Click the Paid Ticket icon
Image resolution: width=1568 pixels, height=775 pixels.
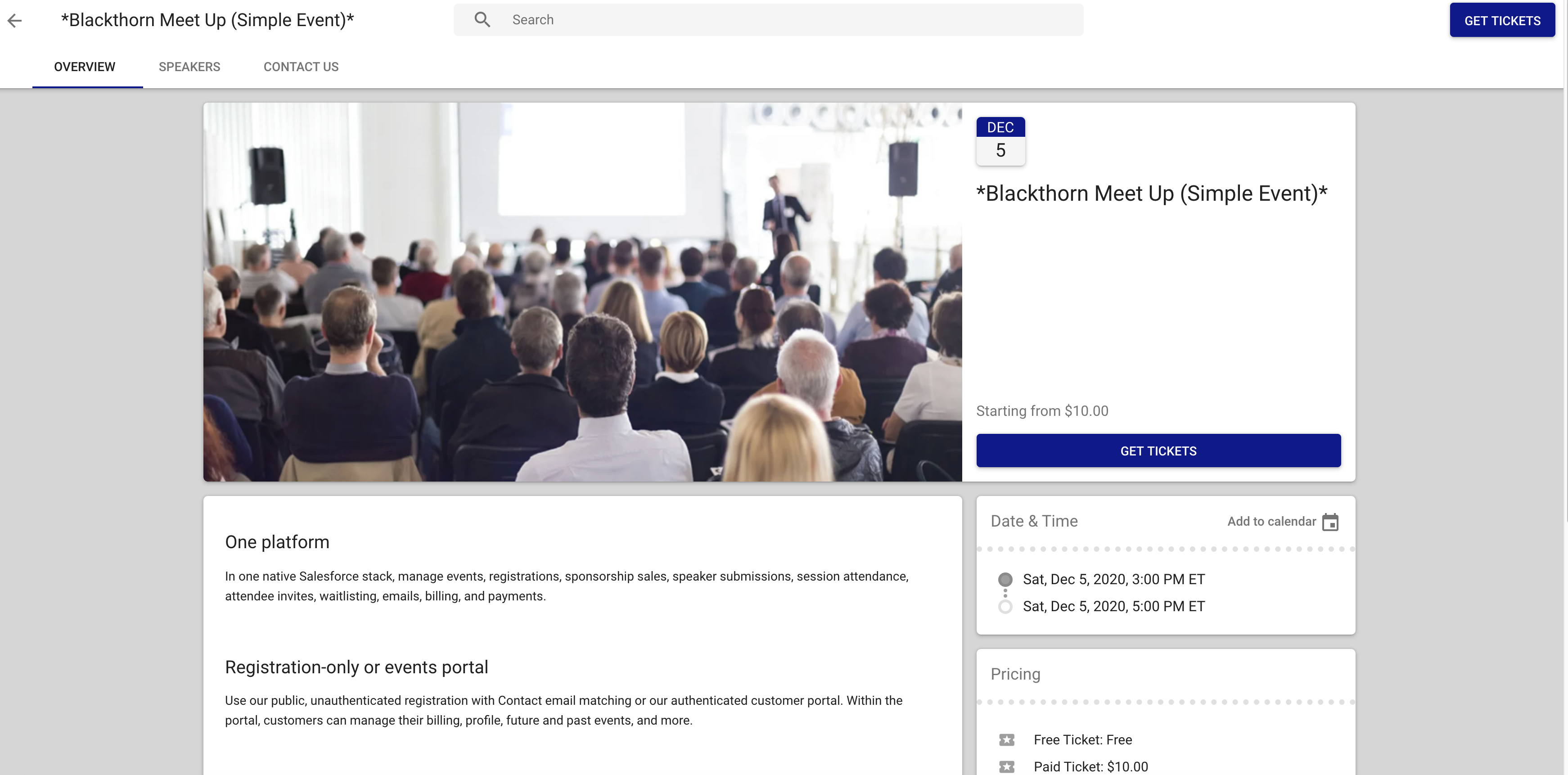1007,766
